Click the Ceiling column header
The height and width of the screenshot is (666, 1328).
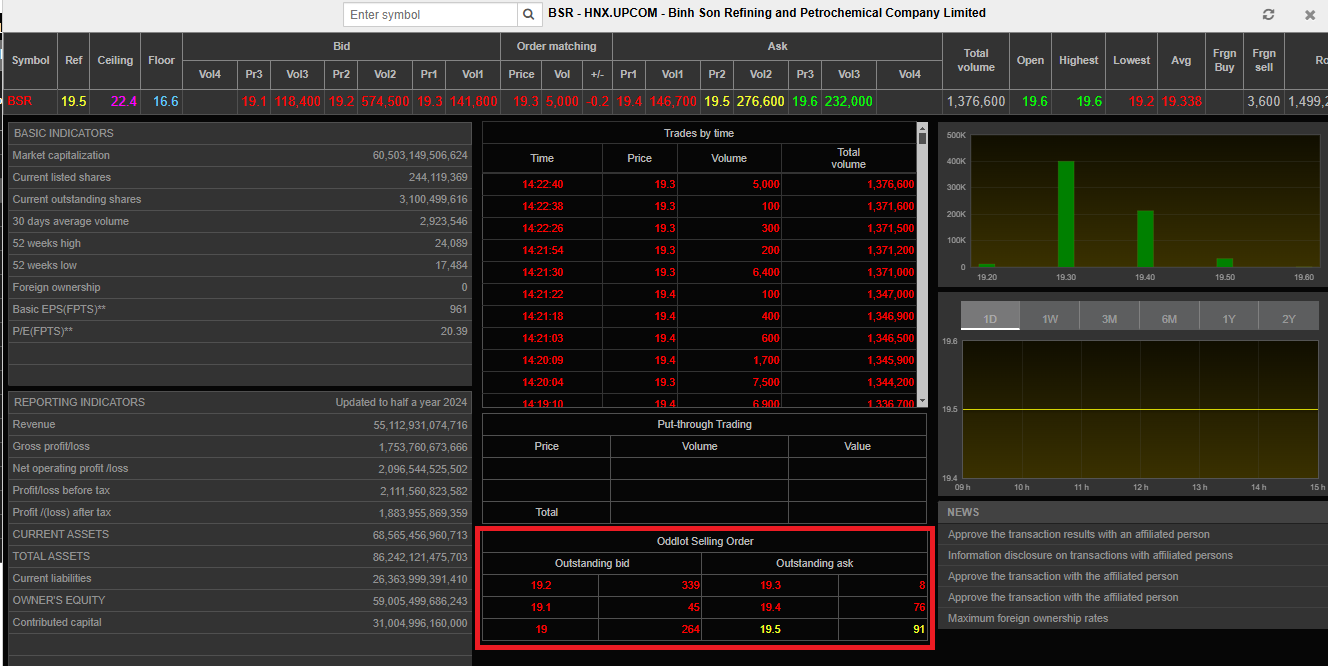pos(115,60)
